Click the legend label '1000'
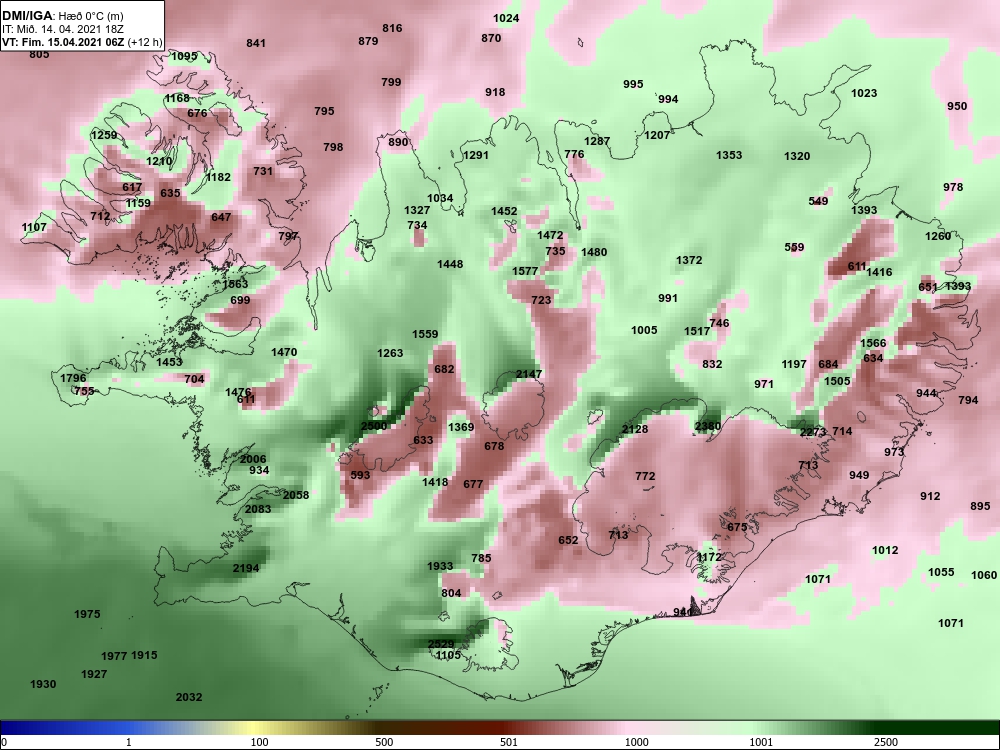This screenshot has height=750, width=1000. tap(636, 742)
